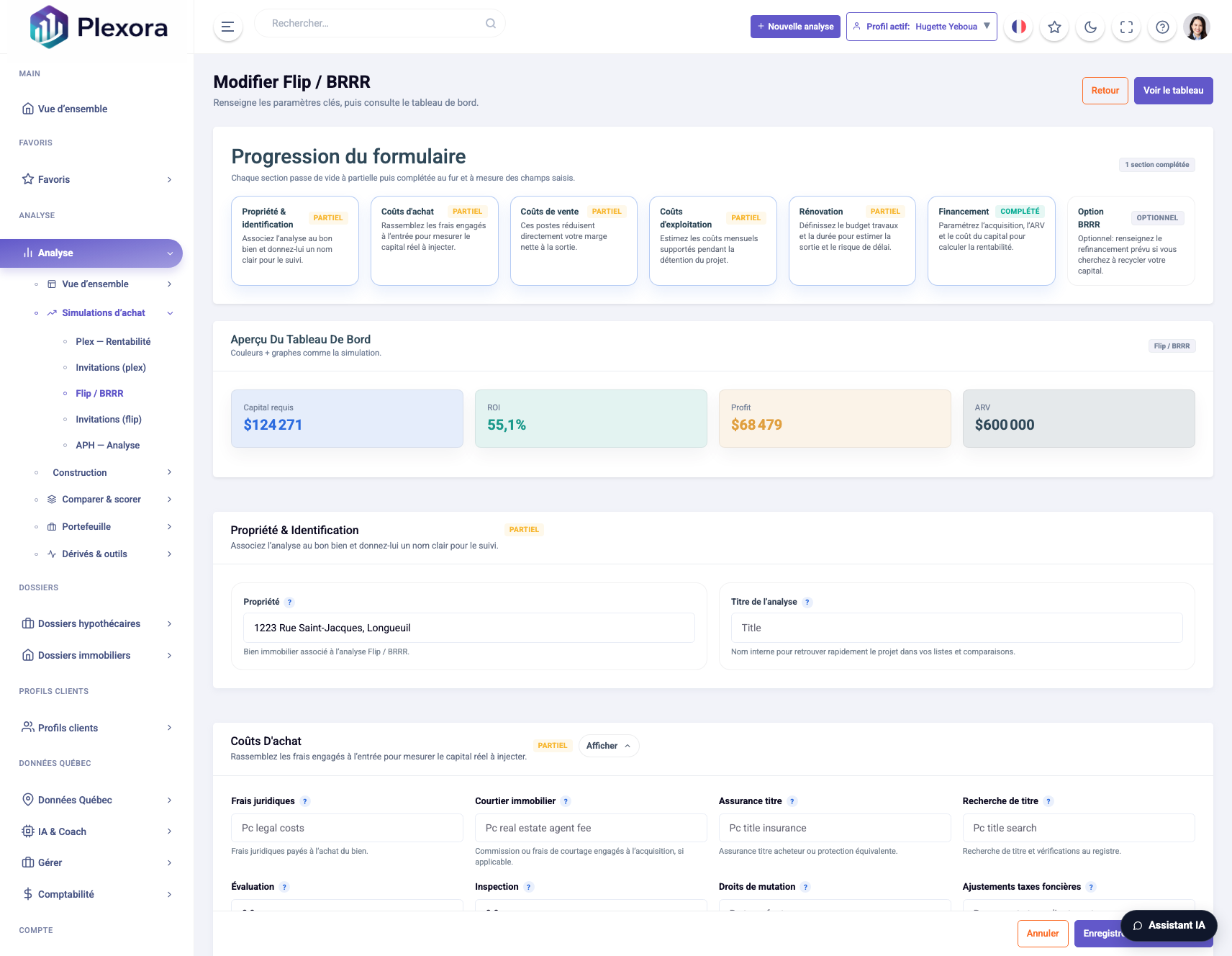The width and height of the screenshot is (1232, 956).
Task: Click the star favorites icon in header
Action: [x=1054, y=27]
